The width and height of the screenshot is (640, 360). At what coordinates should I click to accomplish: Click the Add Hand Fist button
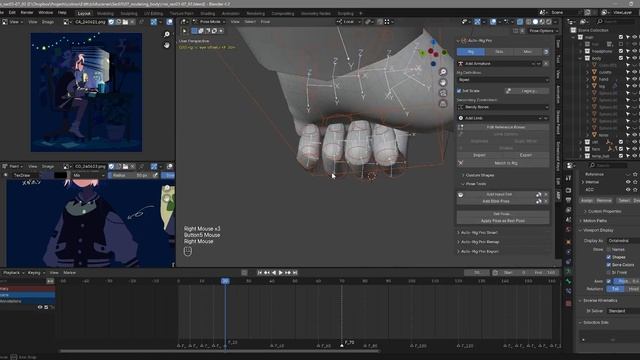click(x=499, y=195)
